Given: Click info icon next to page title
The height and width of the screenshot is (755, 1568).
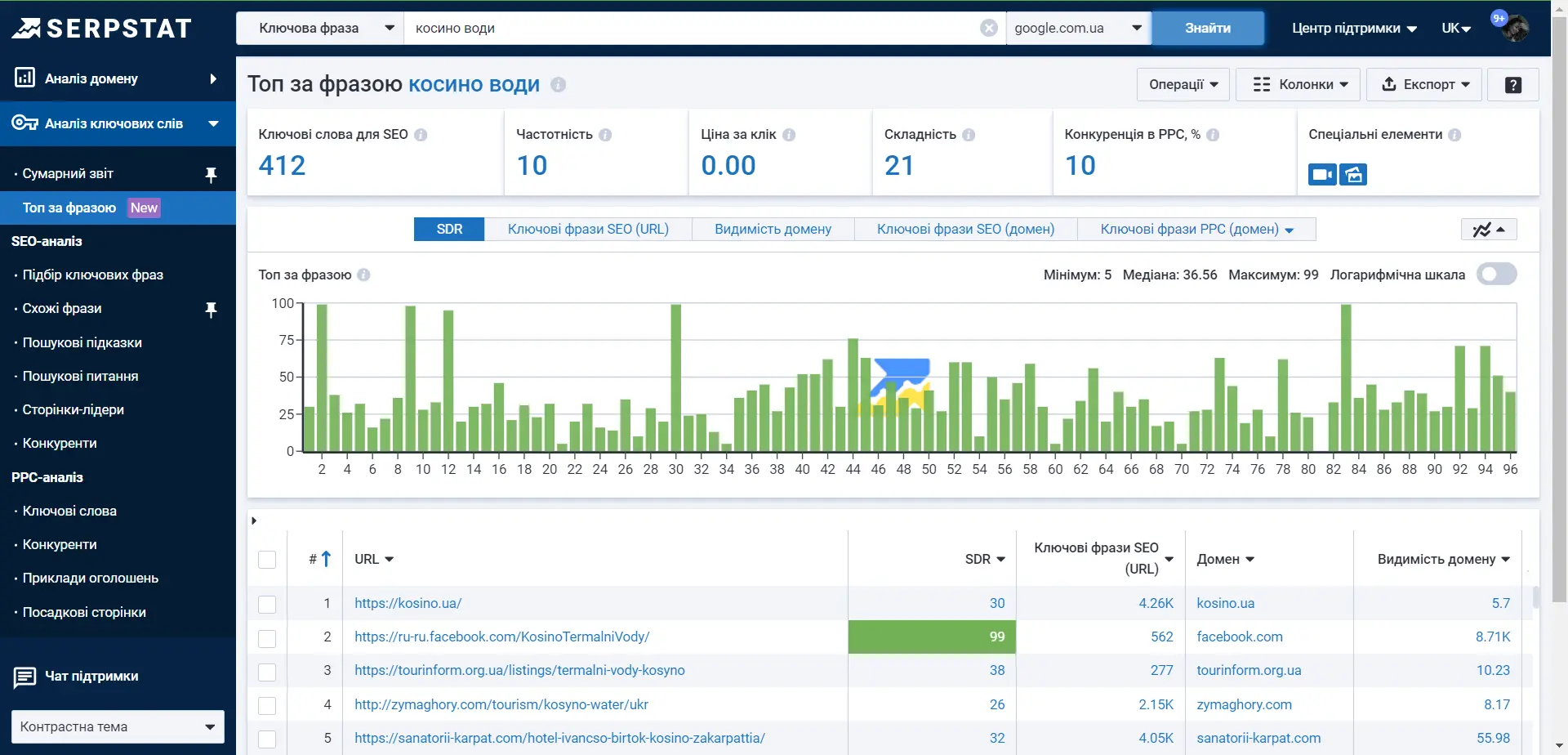Looking at the screenshot, I should click(559, 84).
